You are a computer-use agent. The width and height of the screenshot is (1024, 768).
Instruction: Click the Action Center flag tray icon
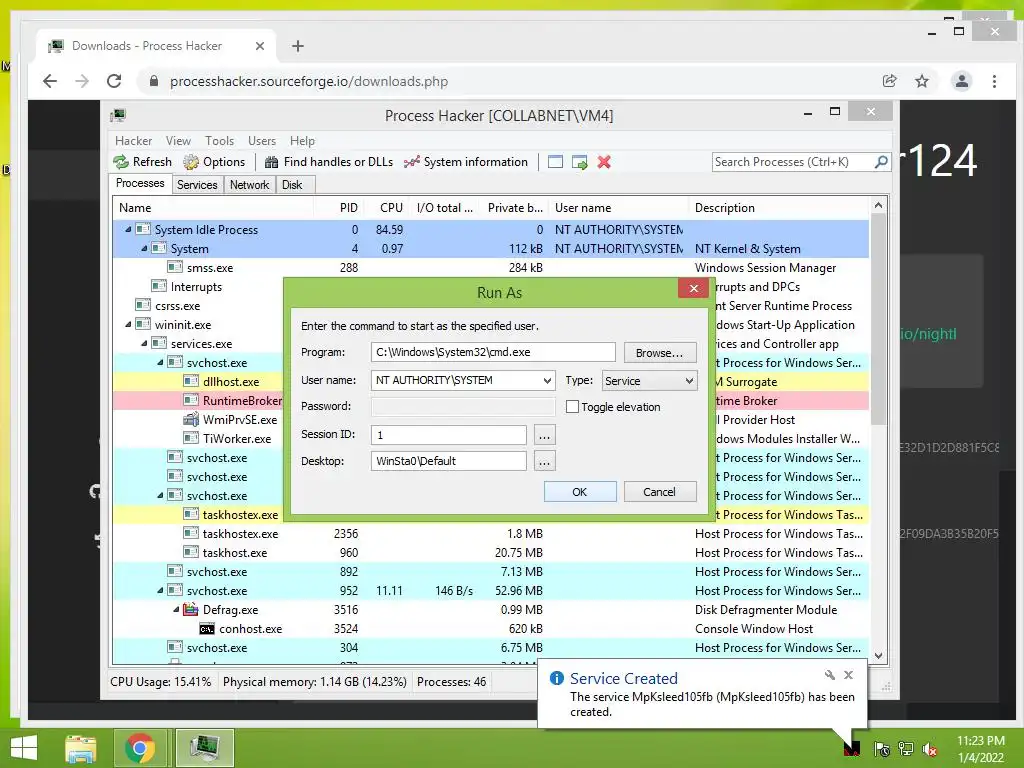pos(882,749)
